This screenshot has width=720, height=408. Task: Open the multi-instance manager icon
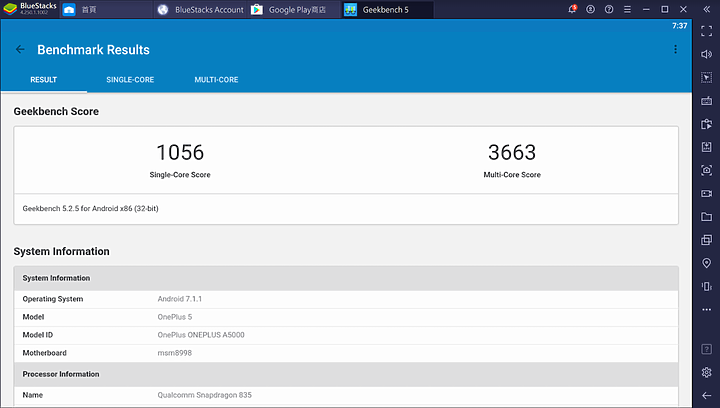[706, 240]
